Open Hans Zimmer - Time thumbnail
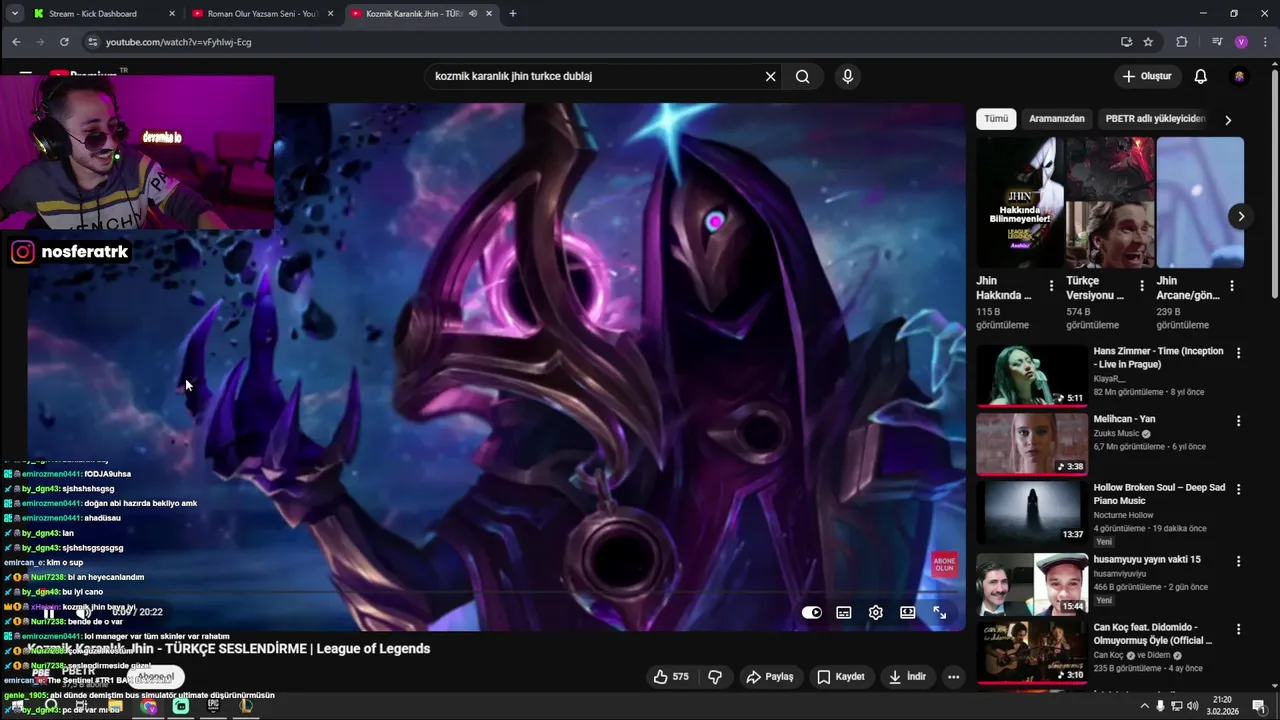The width and height of the screenshot is (1280, 720). click(1031, 376)
